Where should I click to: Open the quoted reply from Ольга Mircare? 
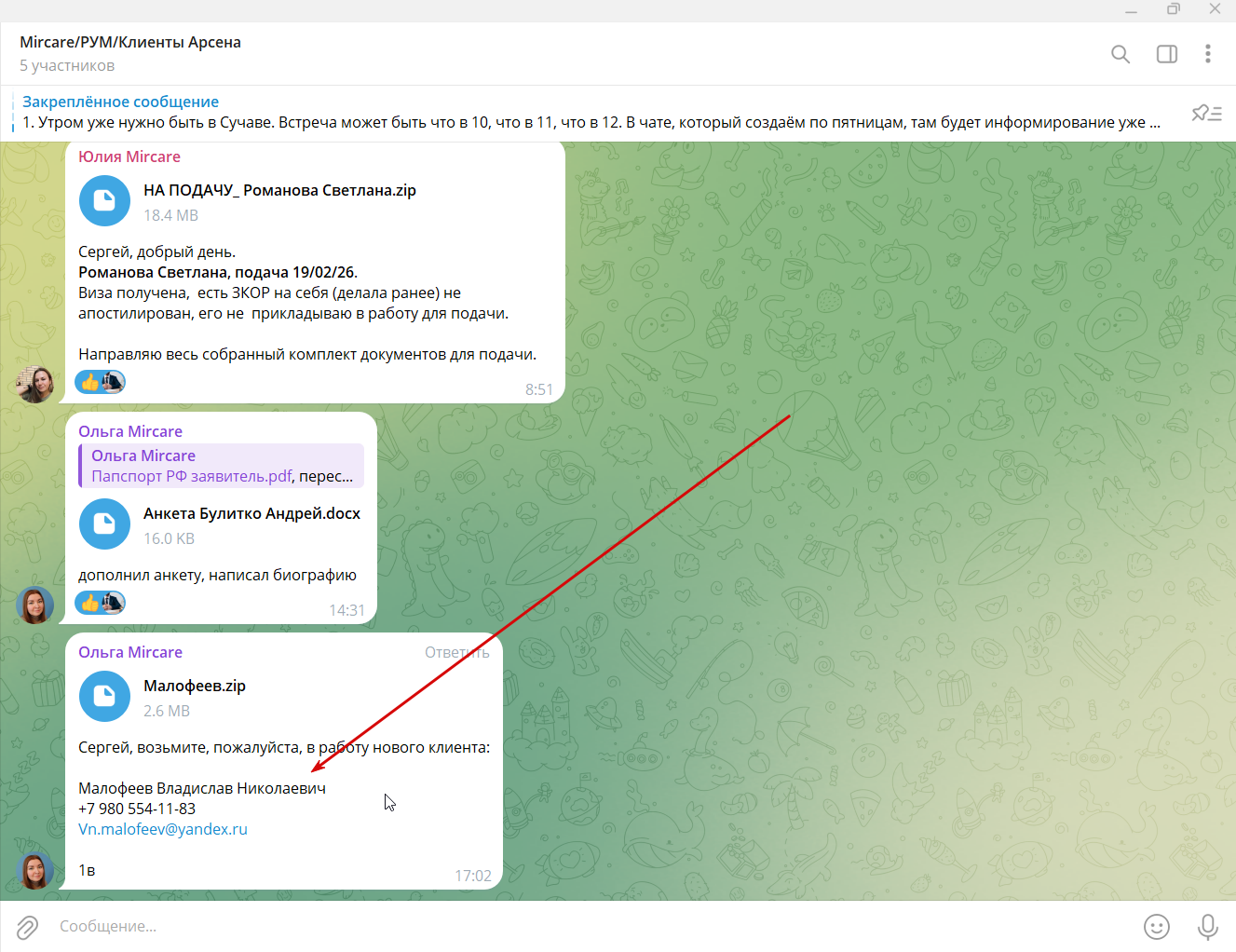coord(222,466)
